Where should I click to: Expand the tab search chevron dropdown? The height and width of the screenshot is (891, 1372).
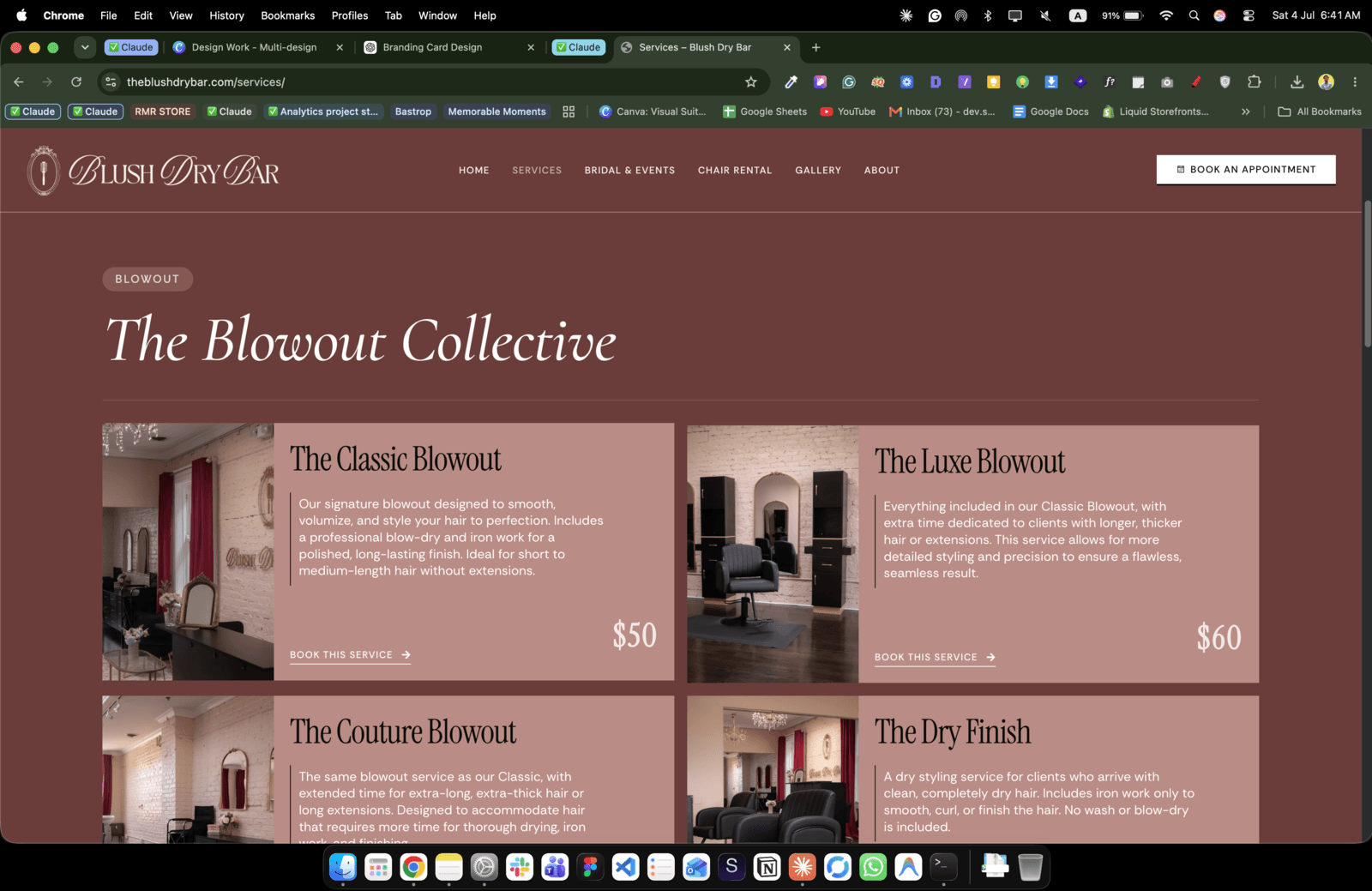click(85, 47)
